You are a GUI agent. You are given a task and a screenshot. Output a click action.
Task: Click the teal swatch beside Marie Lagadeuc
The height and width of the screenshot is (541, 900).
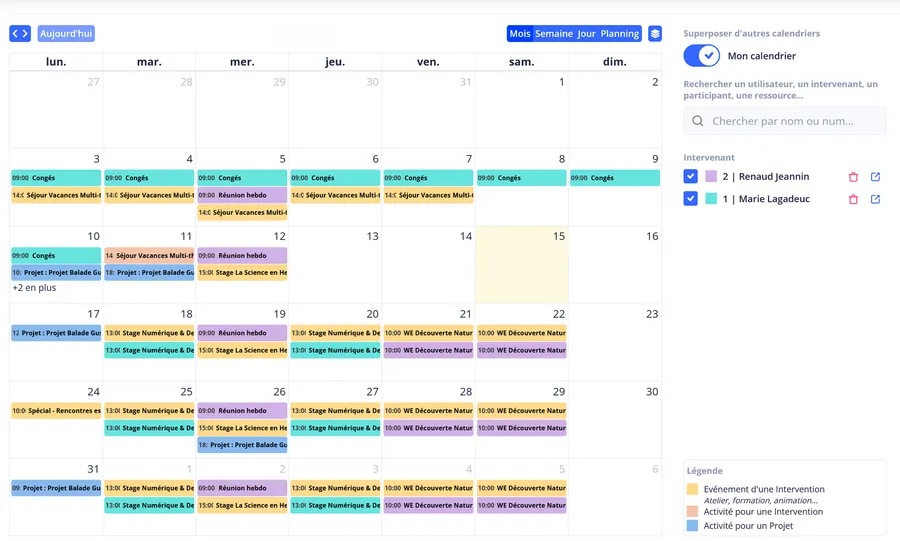(711, 199)
